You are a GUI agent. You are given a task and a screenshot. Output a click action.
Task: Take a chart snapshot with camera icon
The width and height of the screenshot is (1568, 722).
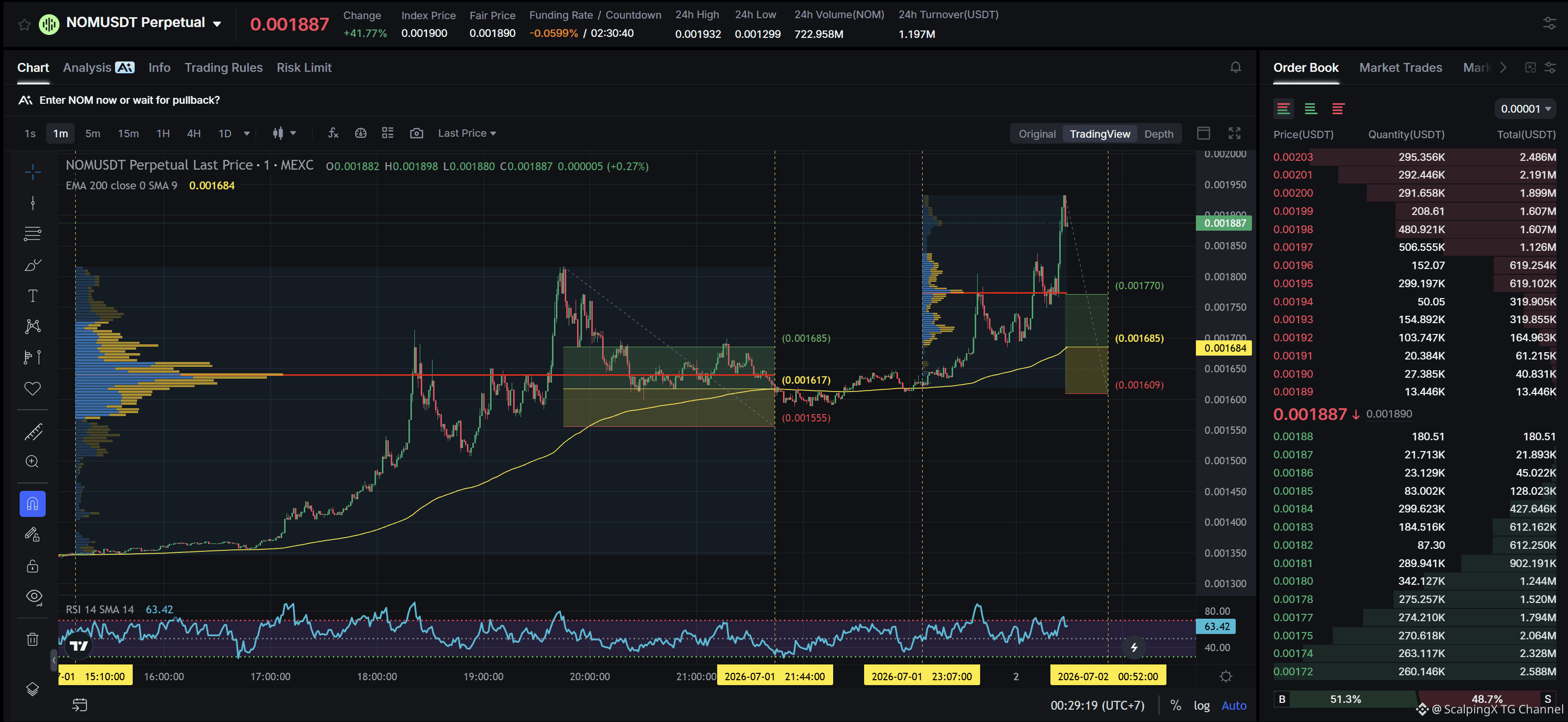coord(416,133)
